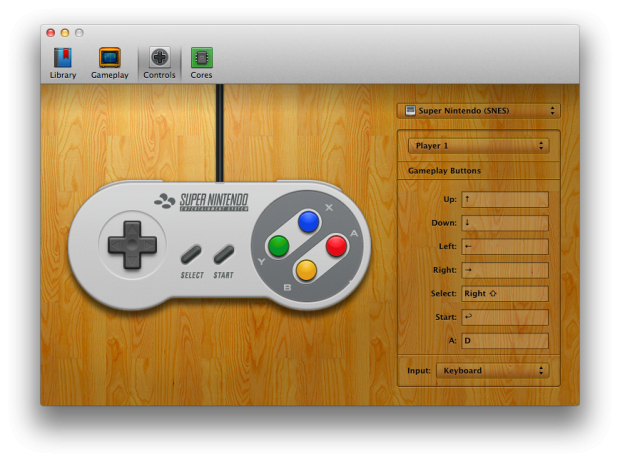The image size is (620, 462).
Task: Minimize the window with yellow button
Action: (65, 33)
